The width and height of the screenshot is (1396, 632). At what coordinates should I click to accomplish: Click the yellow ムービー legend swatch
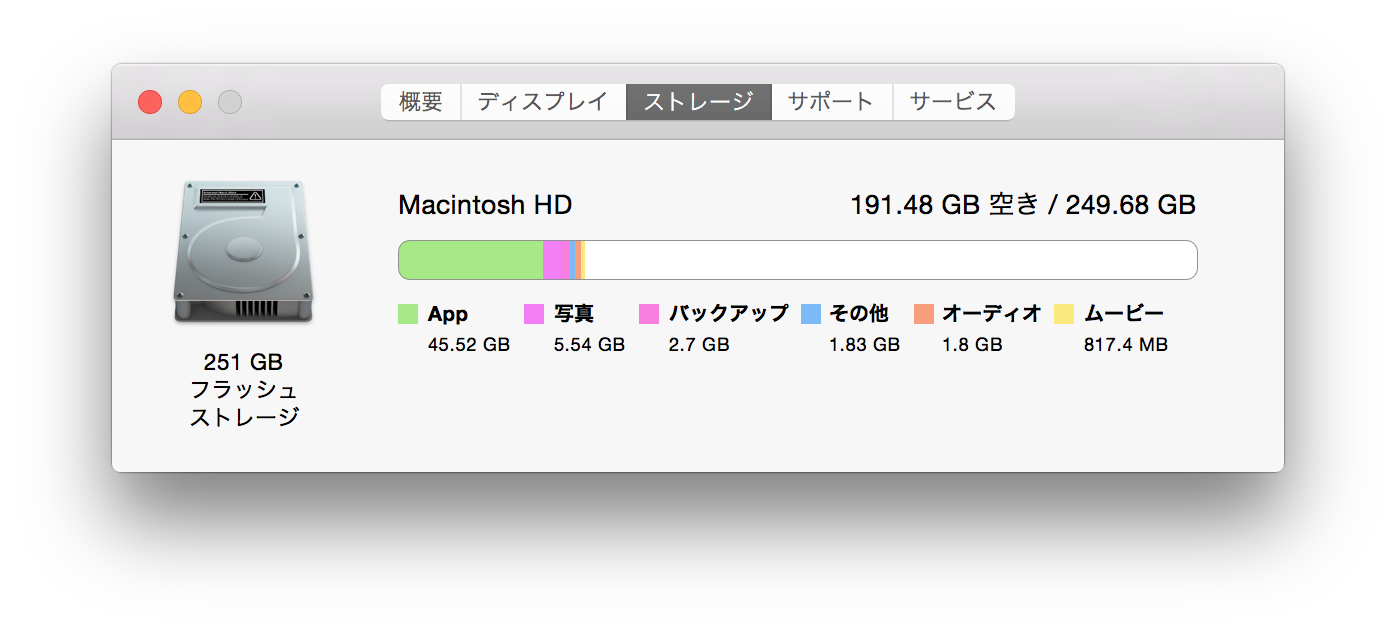(x=1064, y=314)
